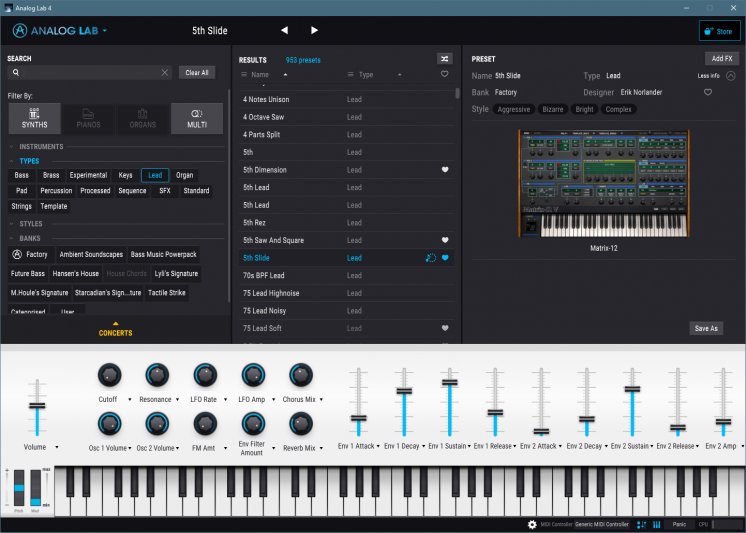
Task: Click the Resonance knob
Action: tap(157, 375)
